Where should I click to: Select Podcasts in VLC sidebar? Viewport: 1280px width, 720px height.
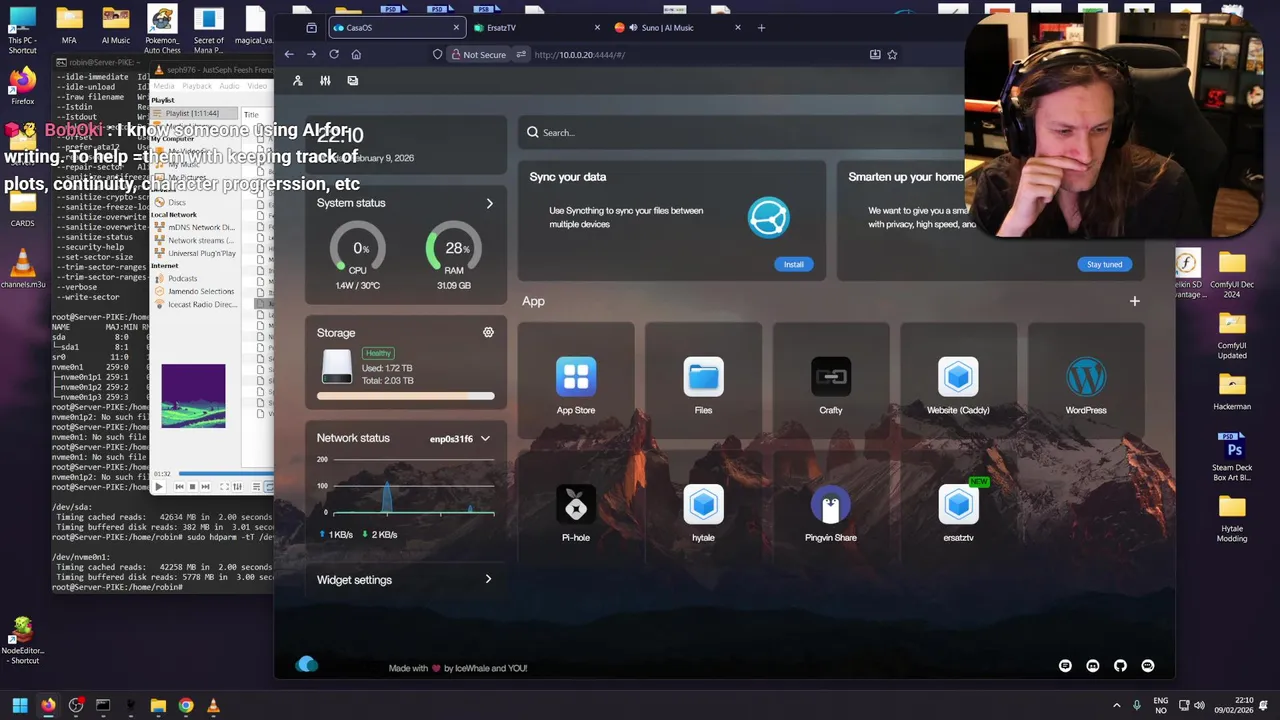click(x=183, y=278)
